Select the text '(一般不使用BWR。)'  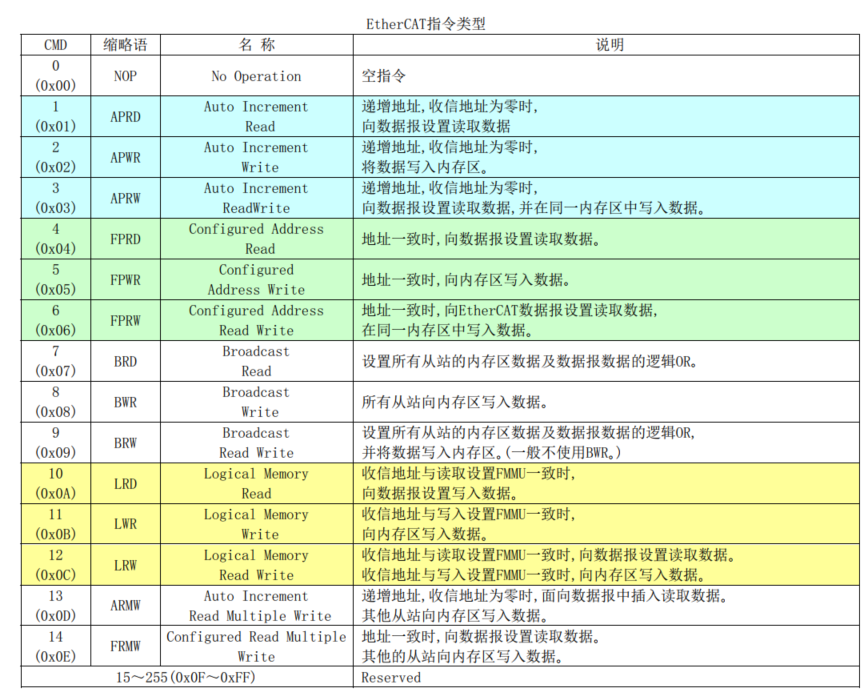tap(564, 453)
